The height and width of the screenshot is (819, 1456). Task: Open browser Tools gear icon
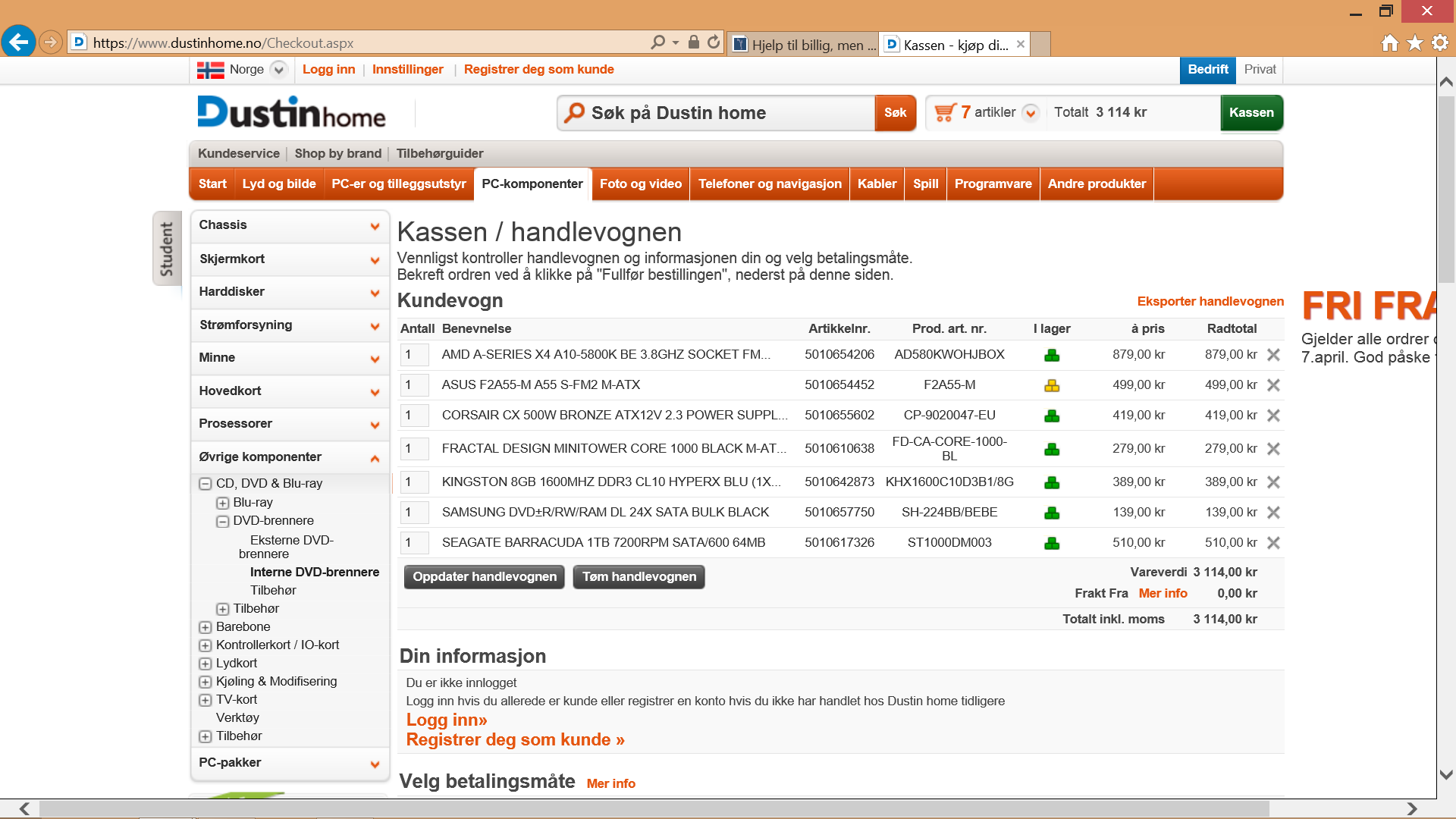tap(1440, 43)
